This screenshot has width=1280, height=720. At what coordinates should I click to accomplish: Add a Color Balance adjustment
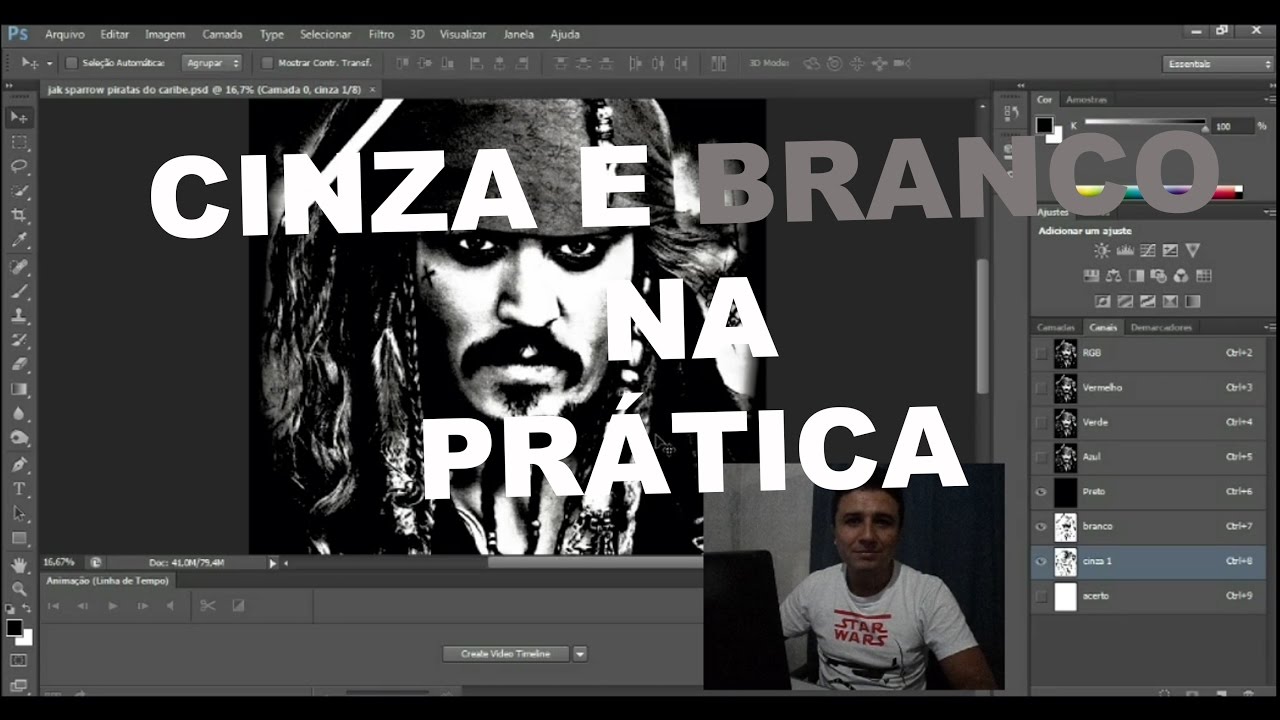pyautogui.click(x=1113, y=276)
